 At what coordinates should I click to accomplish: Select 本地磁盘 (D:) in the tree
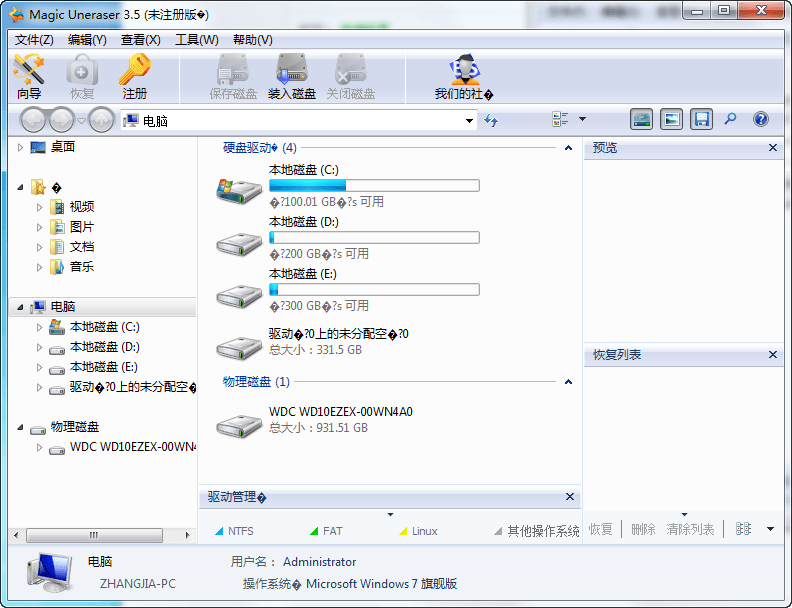pos(104,347)
